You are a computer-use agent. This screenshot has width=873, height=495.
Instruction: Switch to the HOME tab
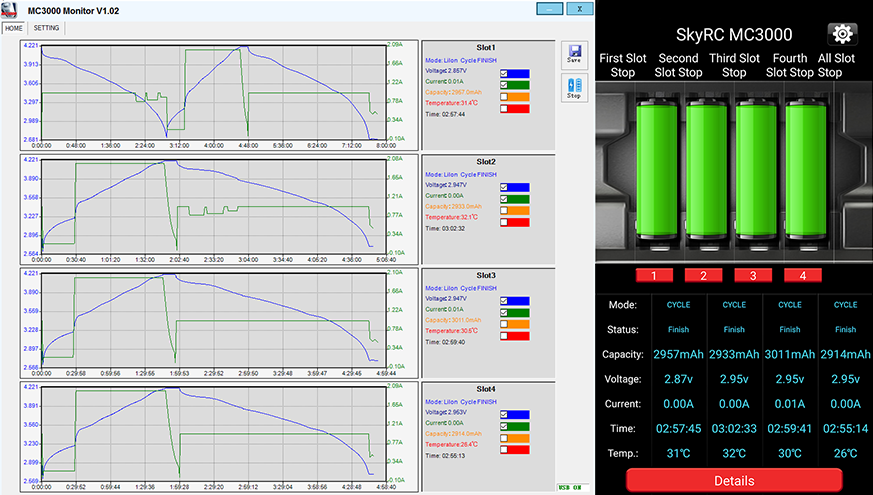coord(14,29)
